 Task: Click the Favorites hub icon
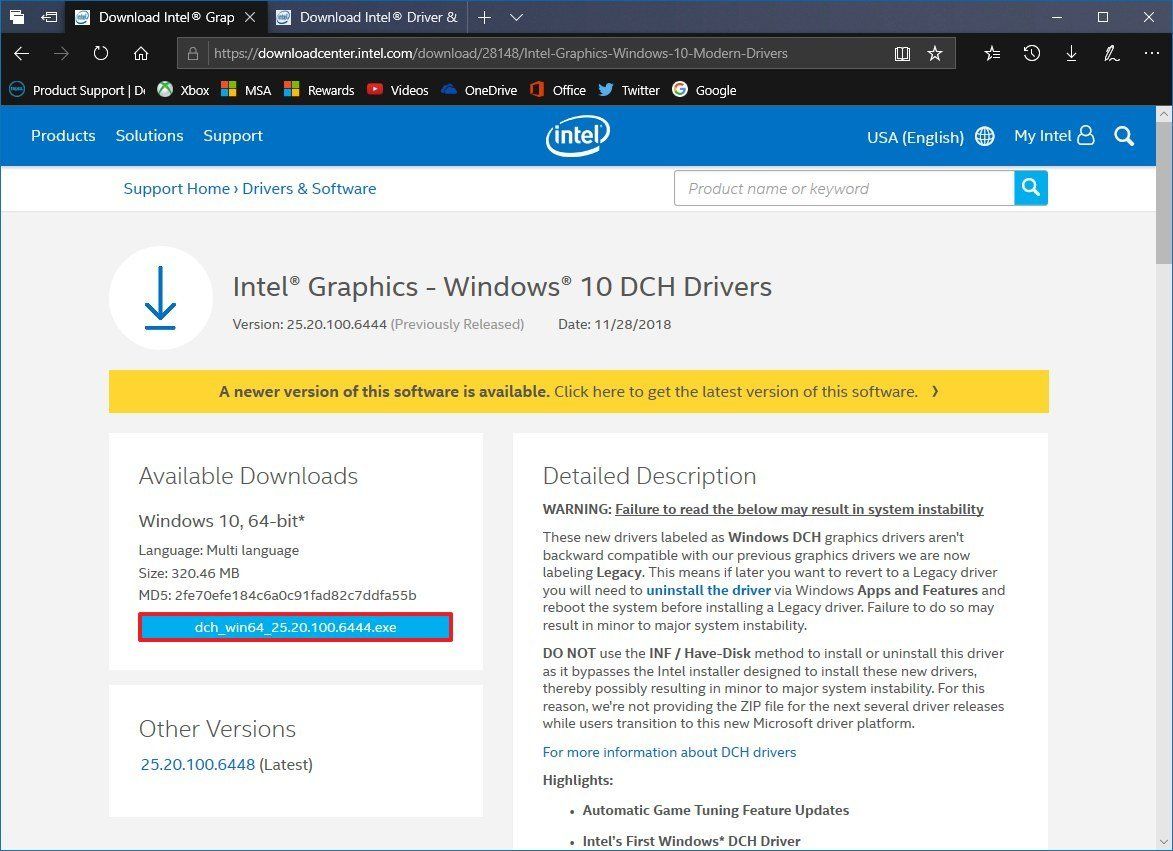pyautogui.click(x=992, y=55)
